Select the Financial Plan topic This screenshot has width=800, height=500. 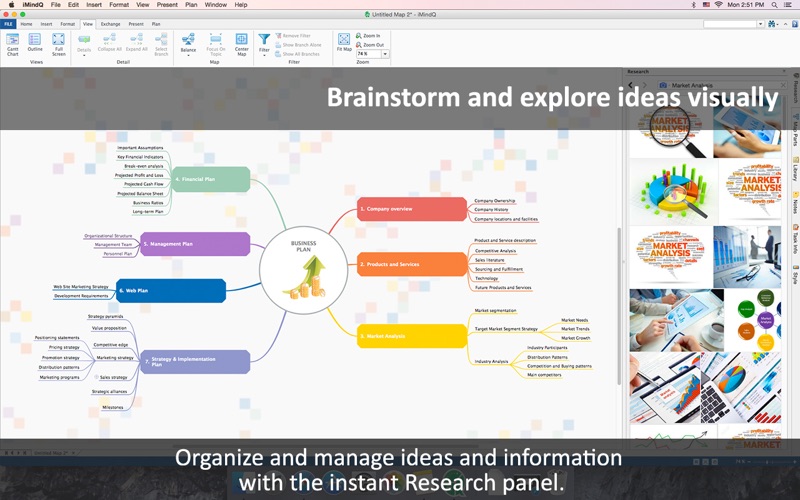point(211,179)
